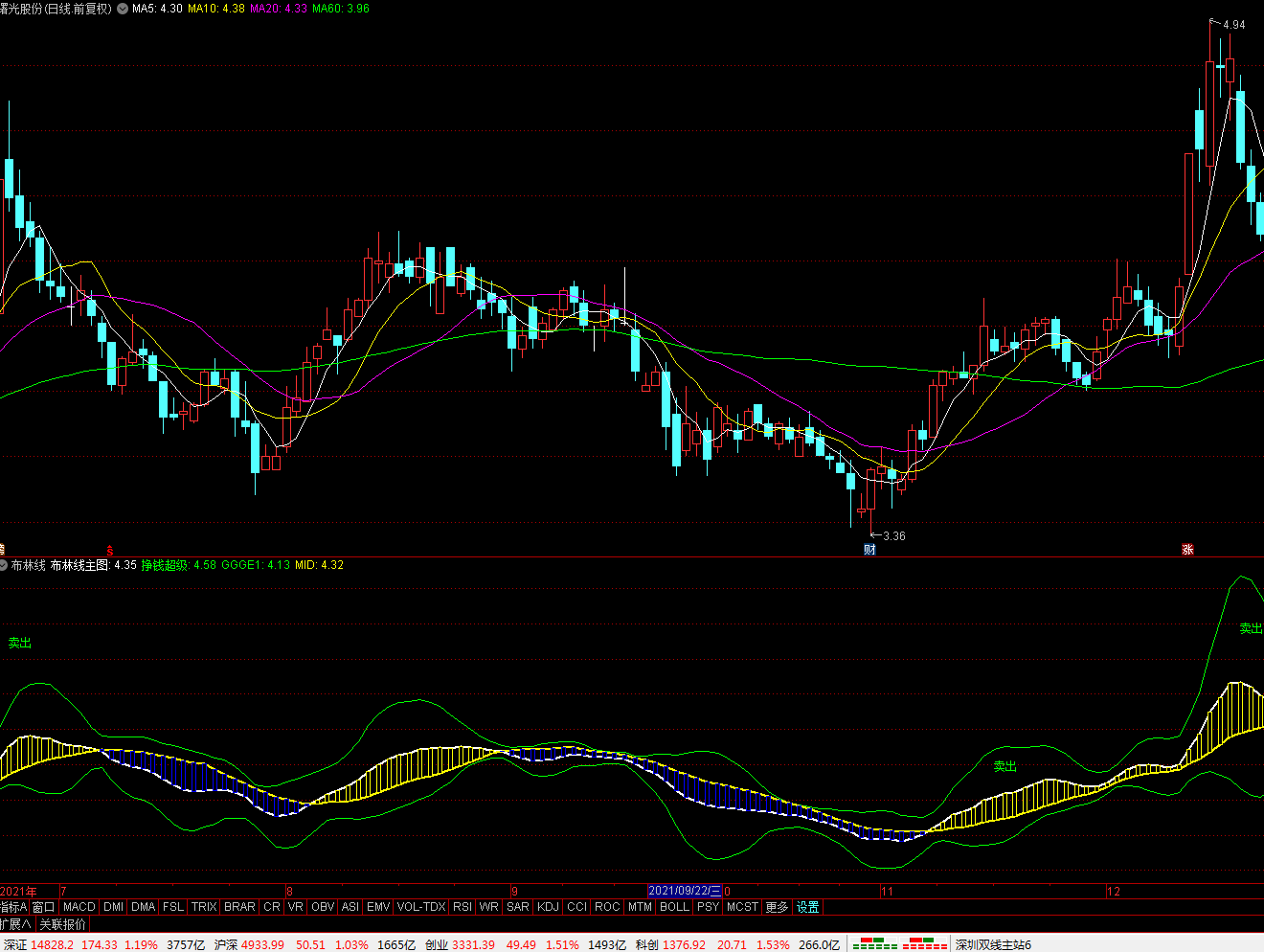Open the dropdown arrow beside the stock title
This screenshot has width=1264, height=952.
click(x=123, y=9)
